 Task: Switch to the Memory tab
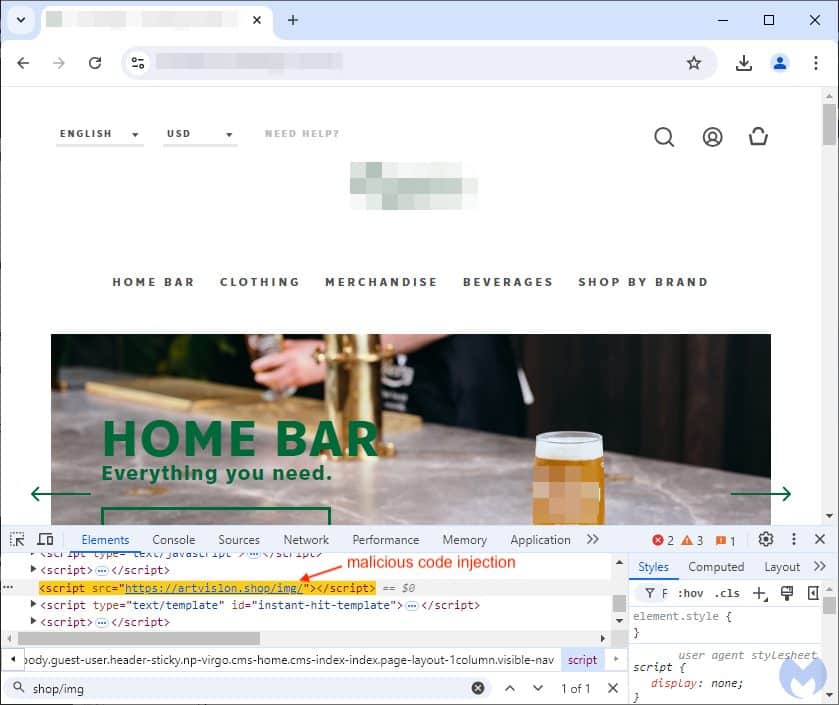pos(464,540)
